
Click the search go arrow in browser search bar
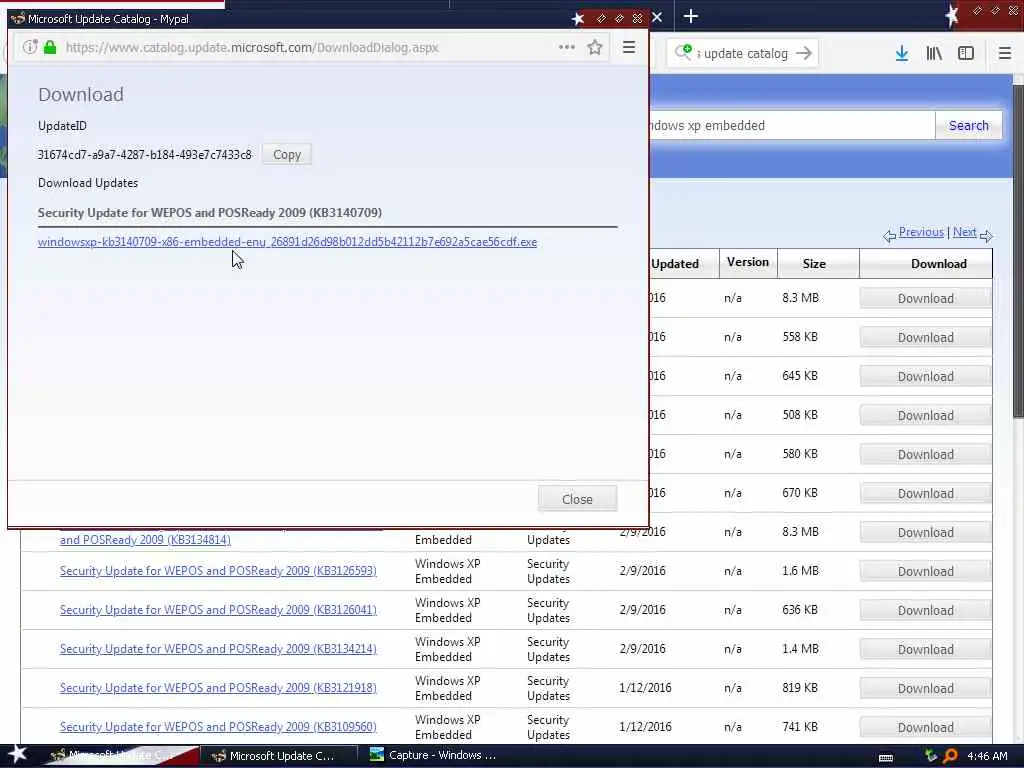tap(804, 53)
